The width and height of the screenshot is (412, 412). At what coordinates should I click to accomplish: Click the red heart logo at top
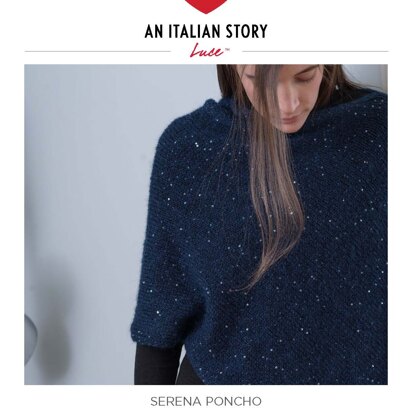pyautogui.click(x=206, y=6)
